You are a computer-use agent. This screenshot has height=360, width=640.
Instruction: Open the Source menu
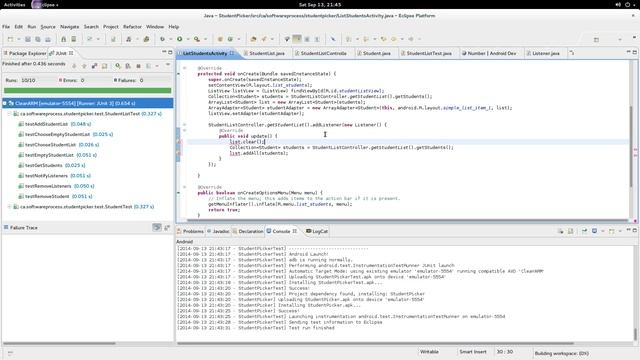pyautogui.click(x=48, y=27)
